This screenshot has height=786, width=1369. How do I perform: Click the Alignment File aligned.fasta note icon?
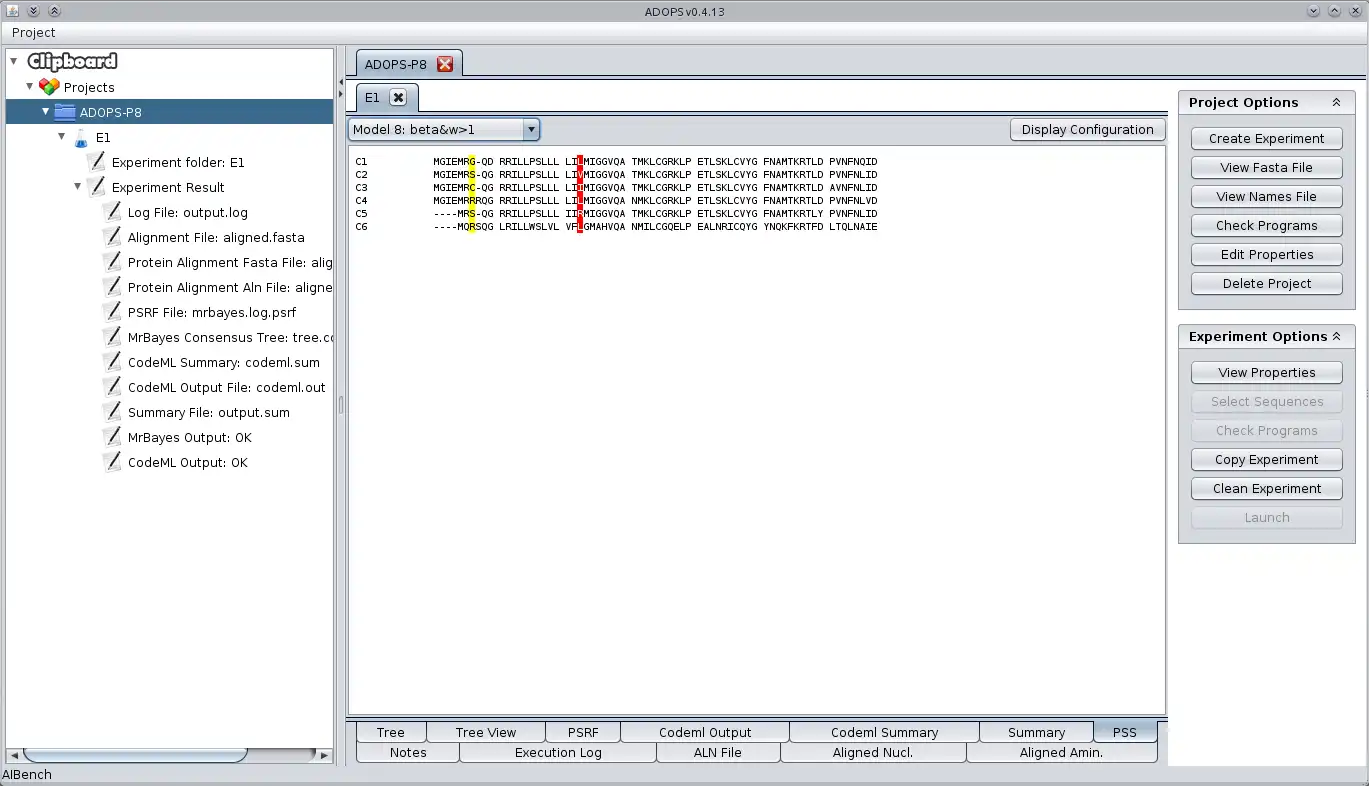point(112,237)
